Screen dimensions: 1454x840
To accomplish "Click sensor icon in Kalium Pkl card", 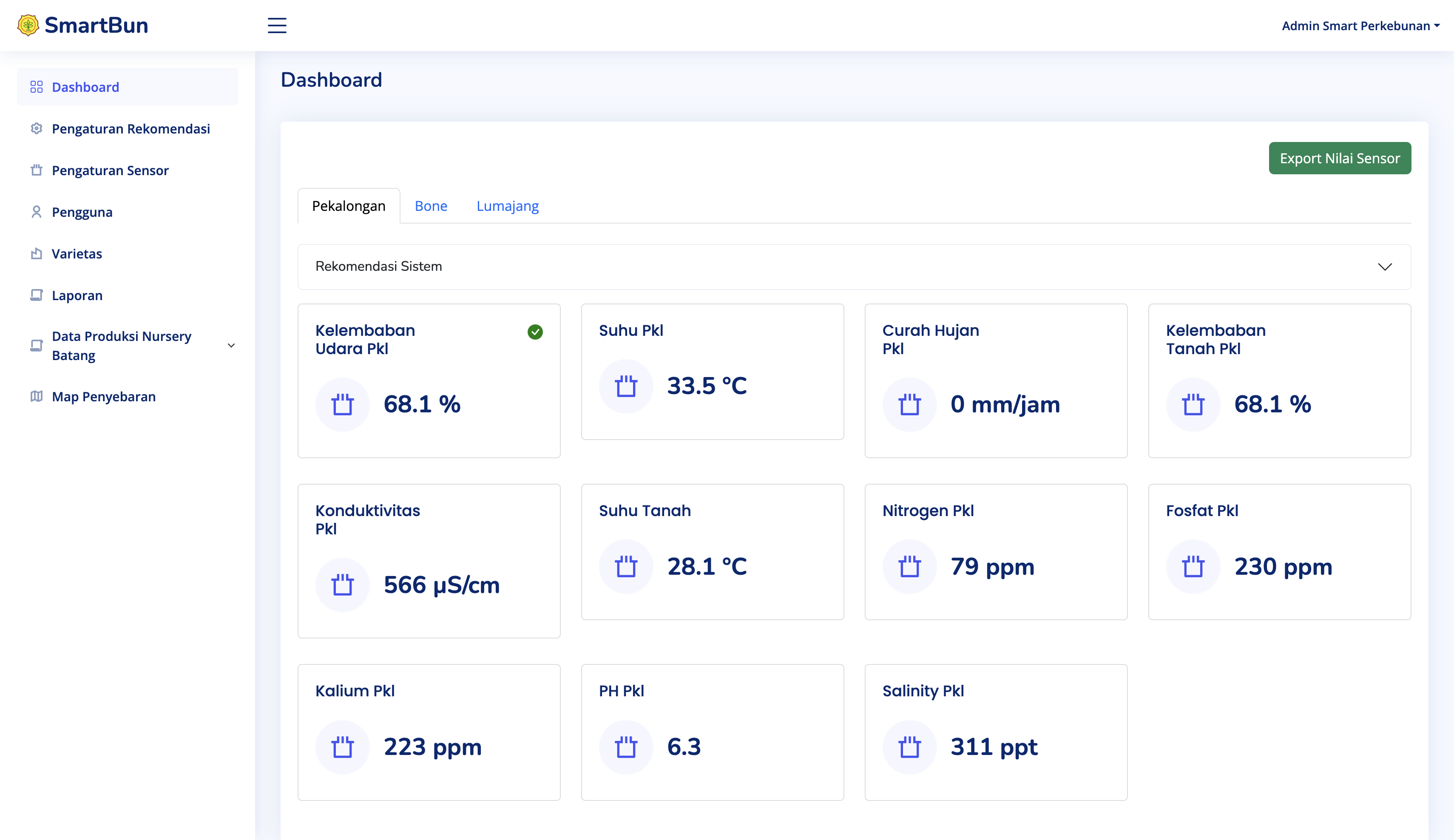I will [x=342, y=747].
